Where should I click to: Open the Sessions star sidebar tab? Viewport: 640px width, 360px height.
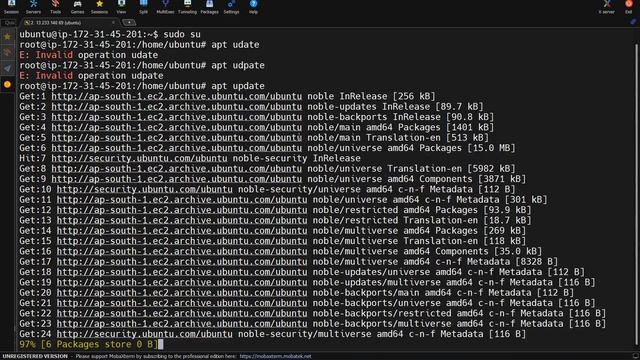[x=7, y=37]
